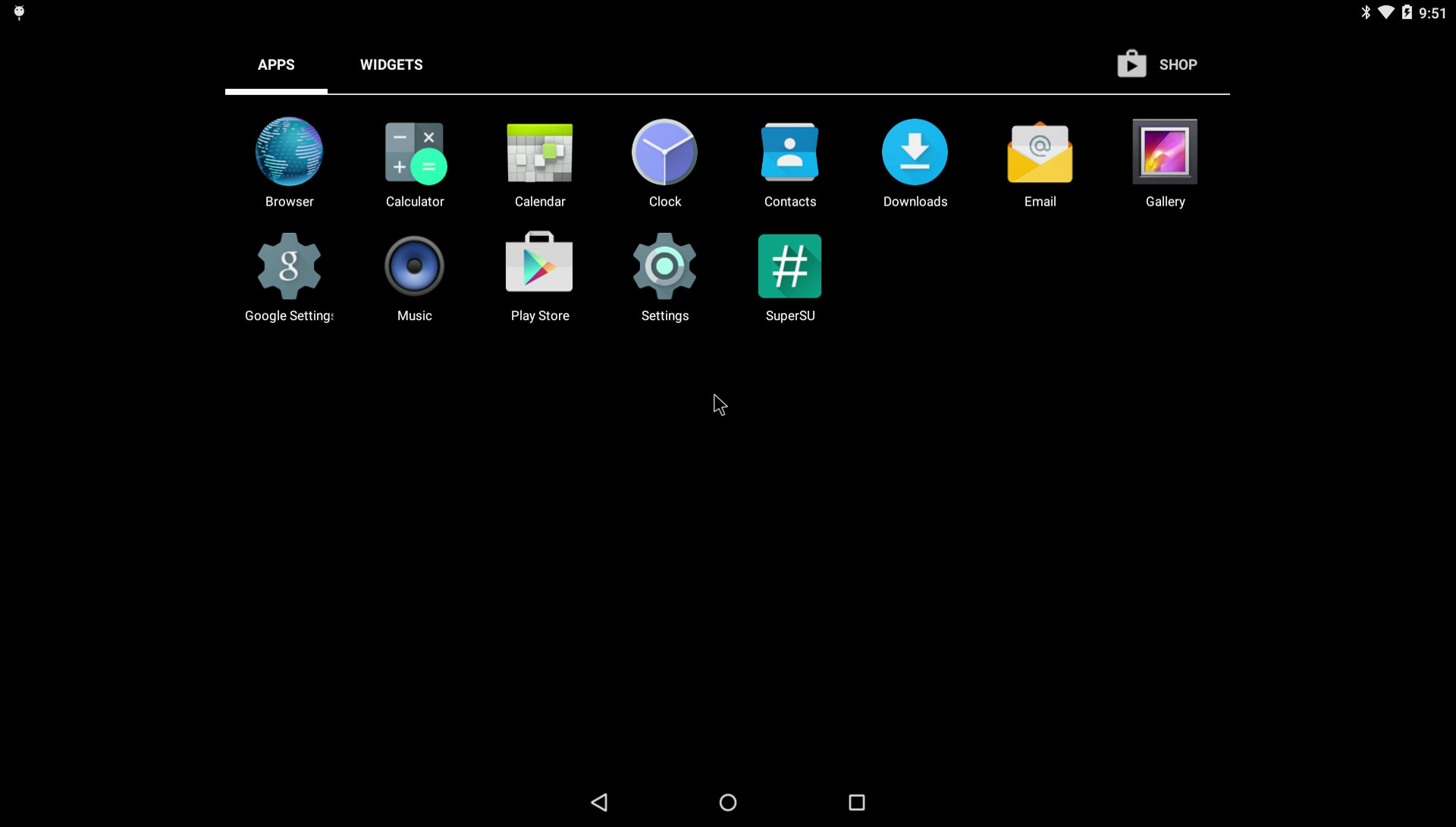Tap the Recents navigation button

857,801
